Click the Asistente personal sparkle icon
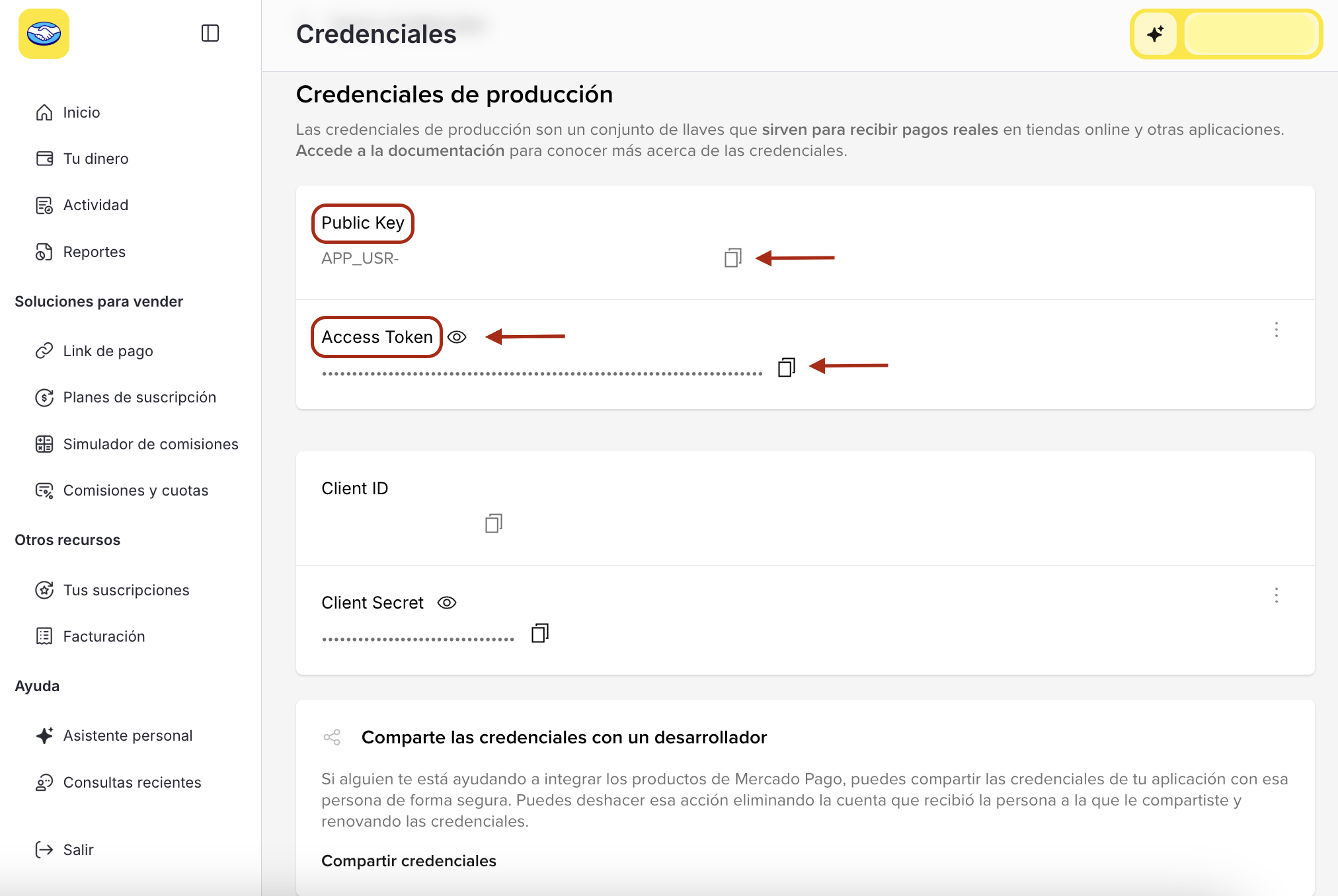Image resolution: width=1338 pixels, height=896 pixels. (44, 735)
